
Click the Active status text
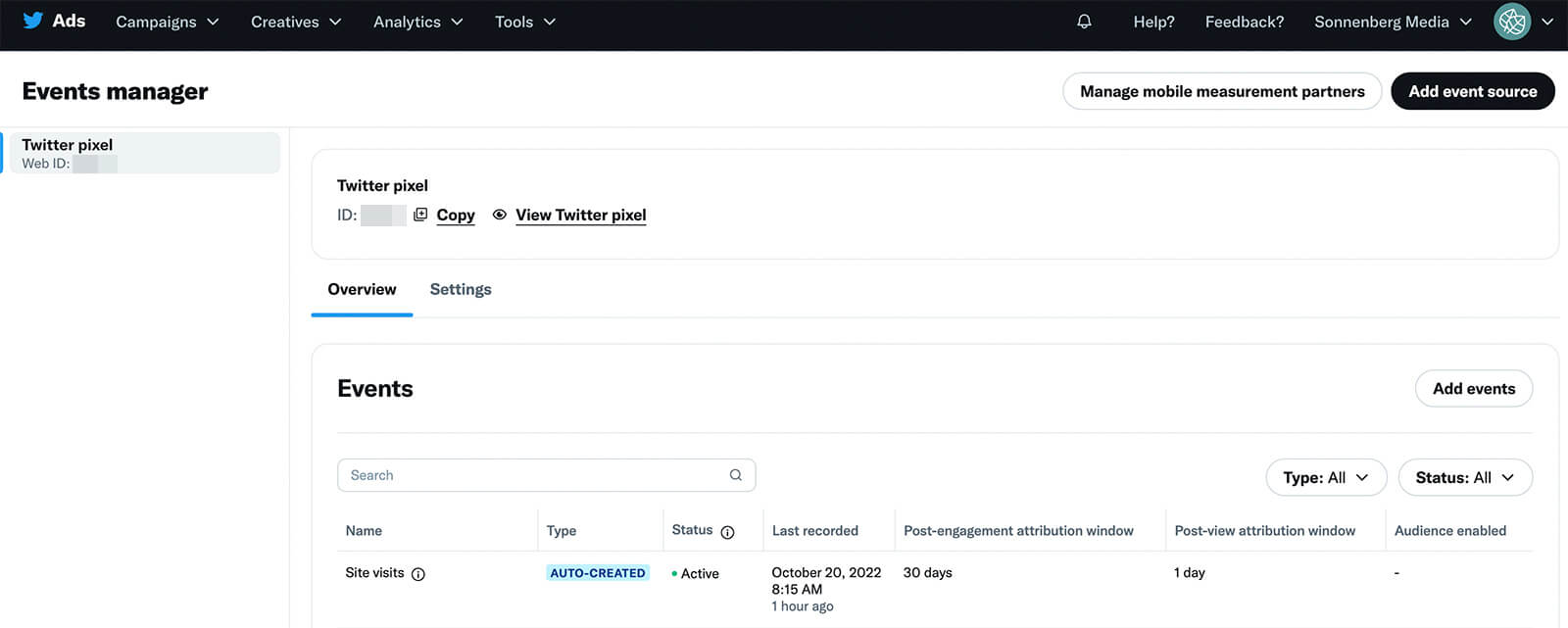click(x=700, y=574)
